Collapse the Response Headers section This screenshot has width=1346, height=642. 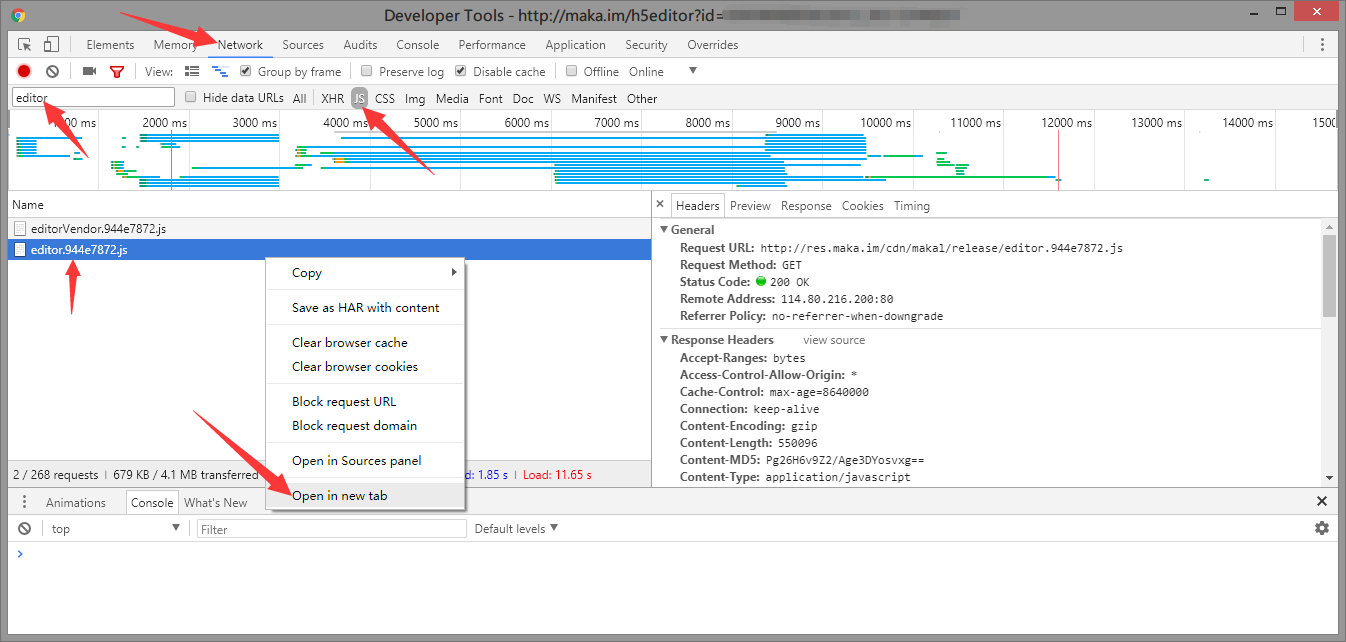[664, 340]
